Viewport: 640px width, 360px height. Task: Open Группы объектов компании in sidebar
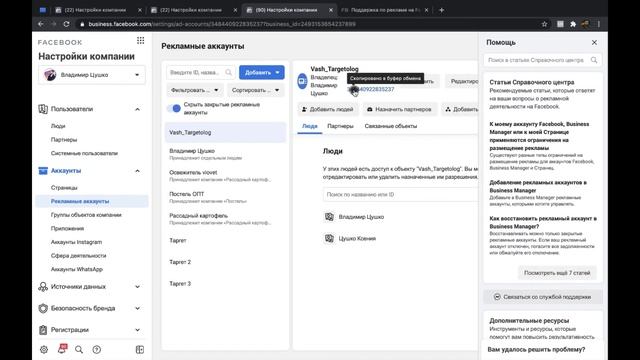click(86, 215)
